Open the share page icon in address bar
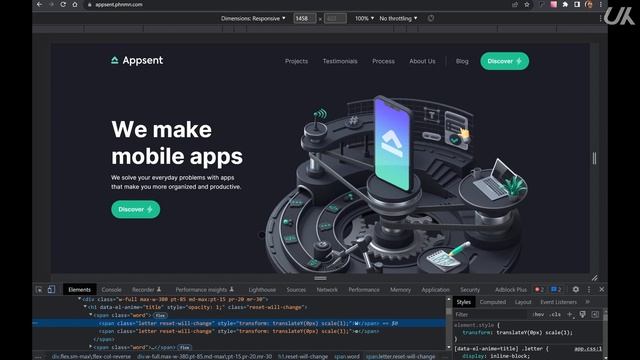 (515, 4)
